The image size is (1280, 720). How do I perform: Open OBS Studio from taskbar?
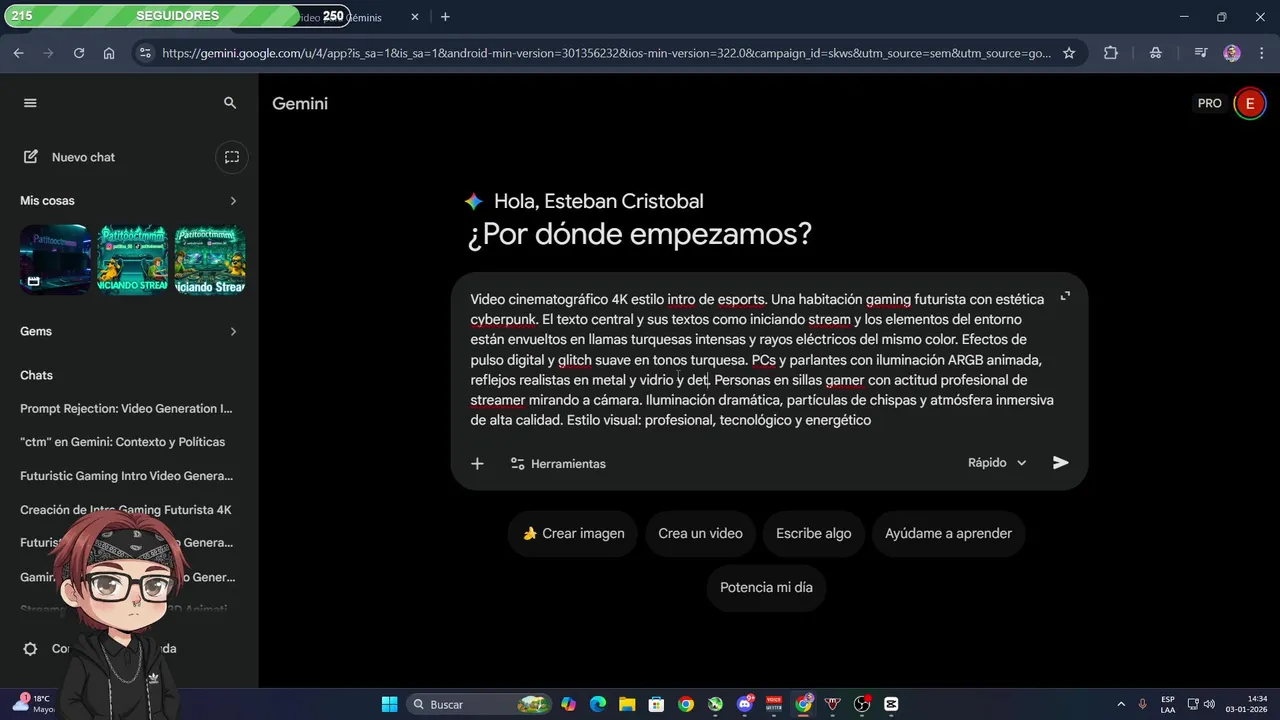(862, 704)
